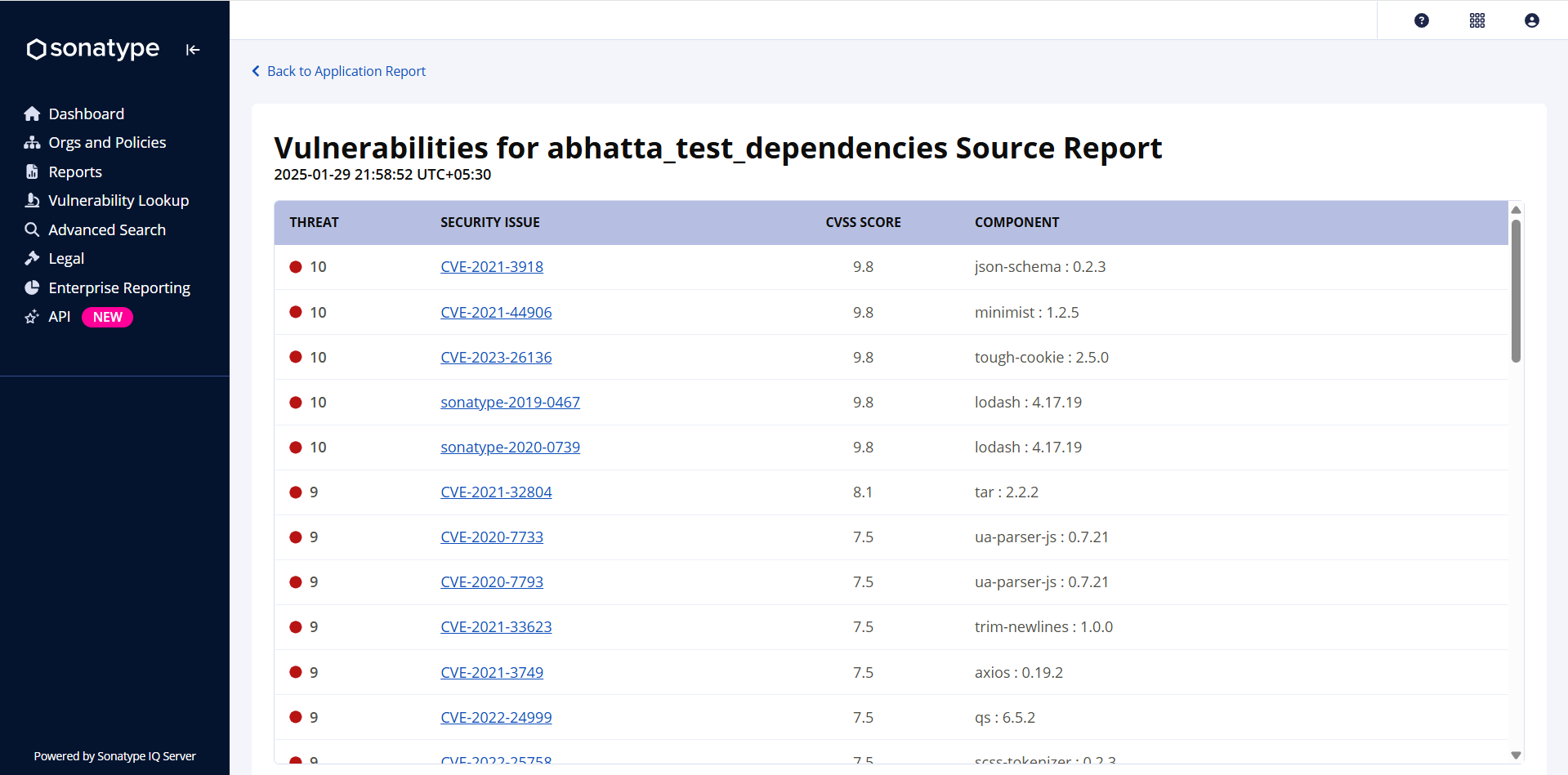Select component tough-cookie : 2.5.0

tap(1042, 357)
